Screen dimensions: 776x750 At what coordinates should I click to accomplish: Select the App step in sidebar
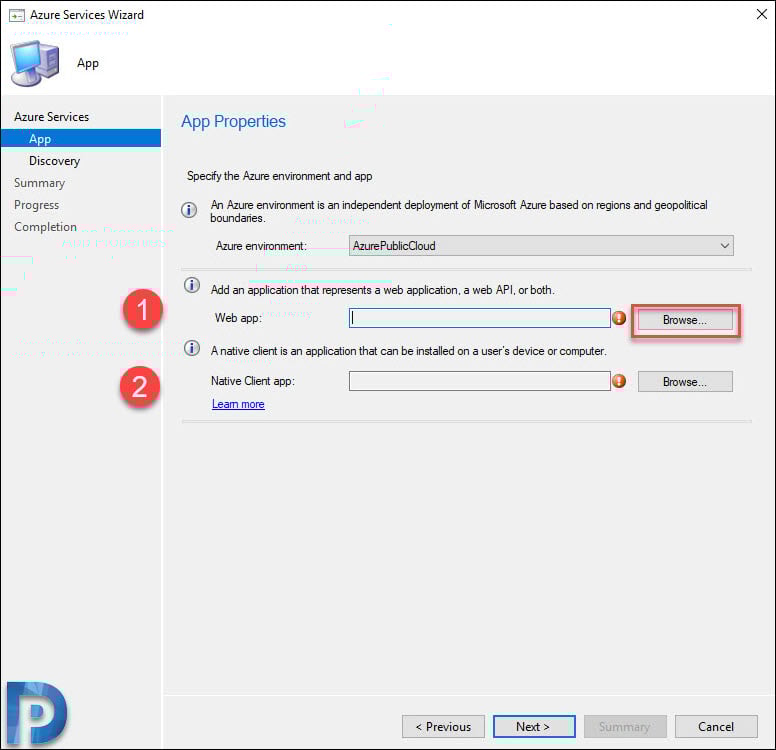pyautogui.click(x=81, y=139)
